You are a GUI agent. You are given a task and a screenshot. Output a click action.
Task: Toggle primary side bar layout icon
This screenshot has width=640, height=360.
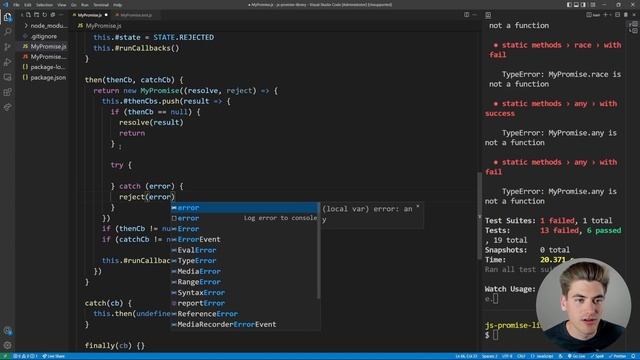click(569, 4)
